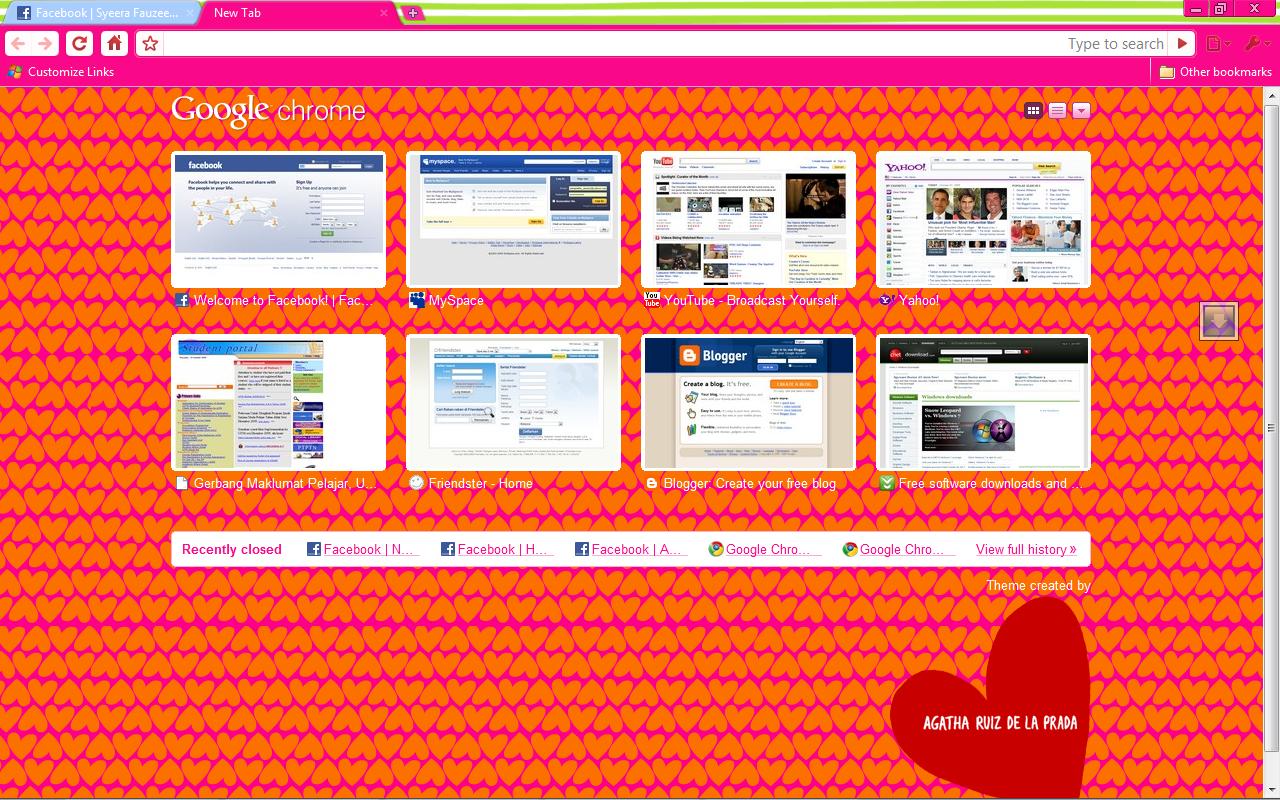Viewport: 1280px width, 800px height.
Task: Open a new tab with the plus button
Action: coord(412,13)
